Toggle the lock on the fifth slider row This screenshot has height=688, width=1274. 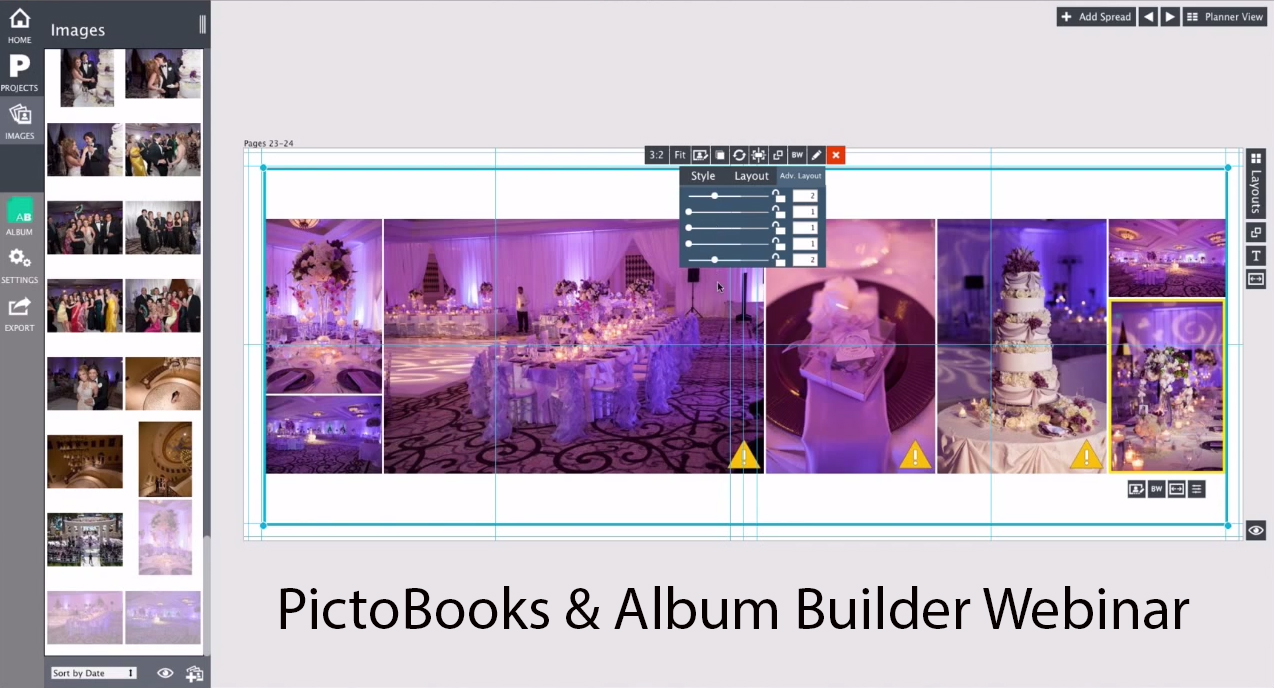tap(778, 259)
